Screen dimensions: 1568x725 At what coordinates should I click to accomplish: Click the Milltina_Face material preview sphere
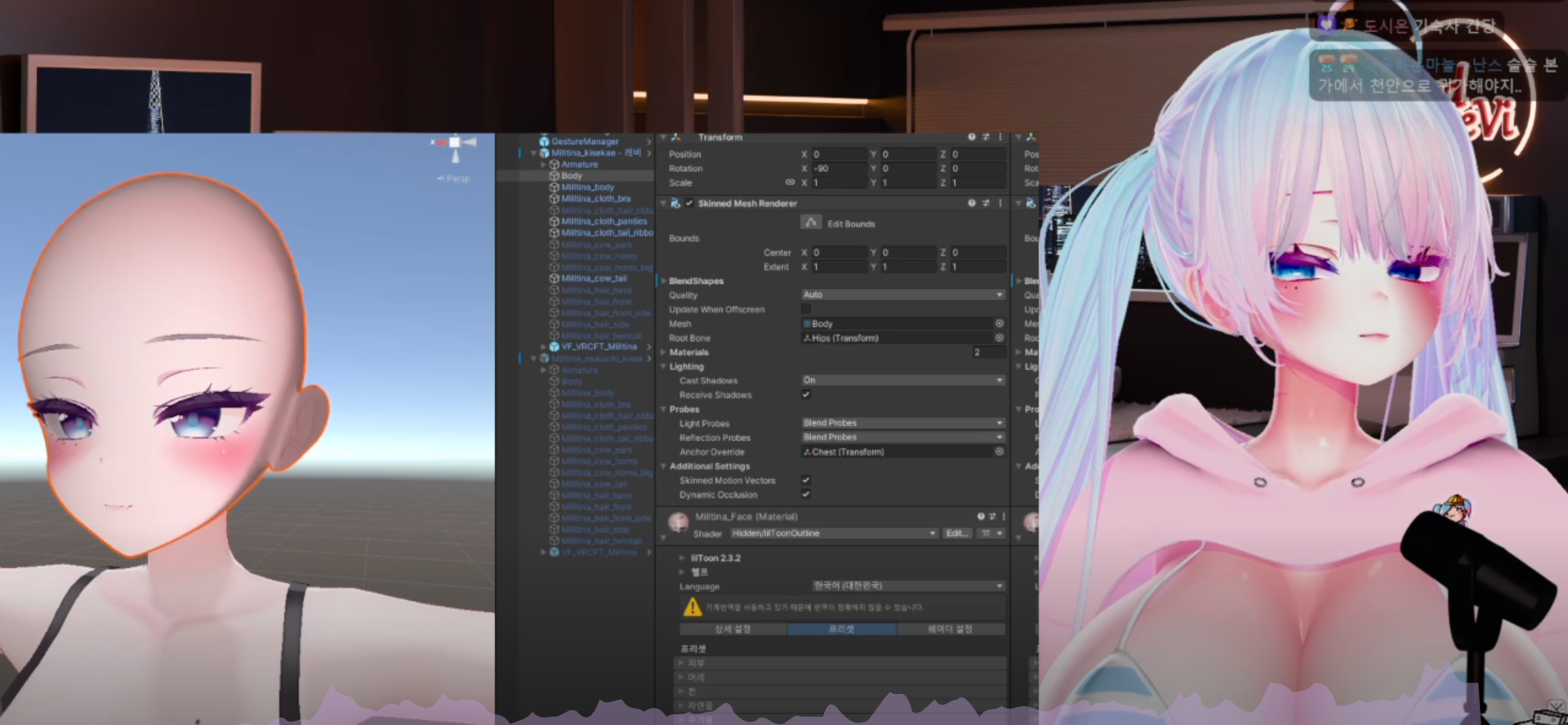678,522
